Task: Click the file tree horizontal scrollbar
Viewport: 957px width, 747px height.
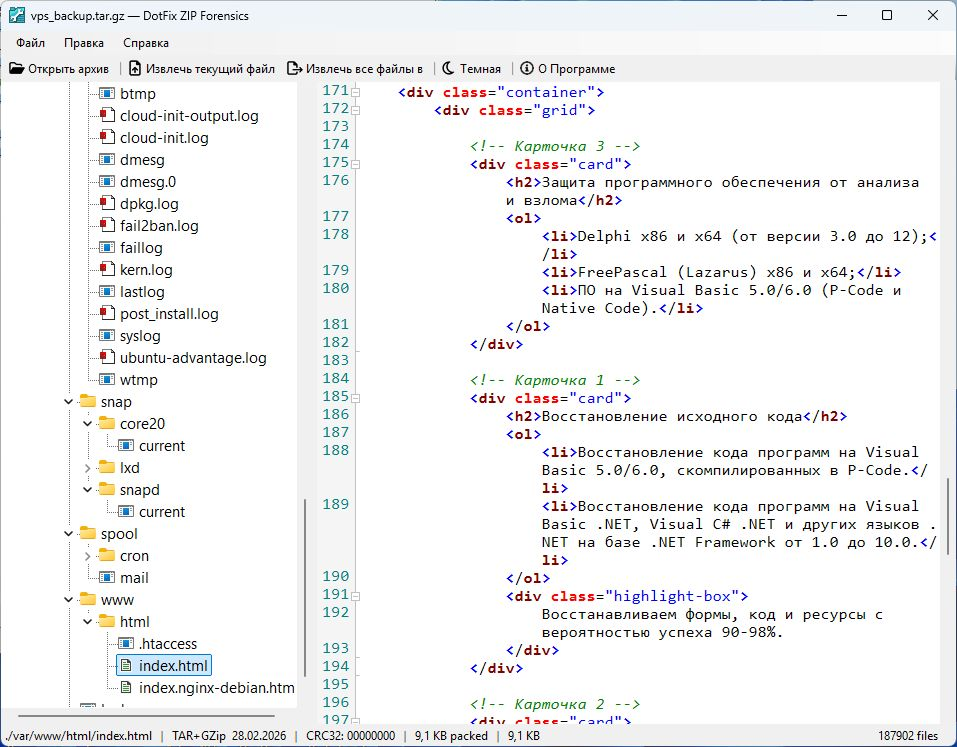Action: 146,716
